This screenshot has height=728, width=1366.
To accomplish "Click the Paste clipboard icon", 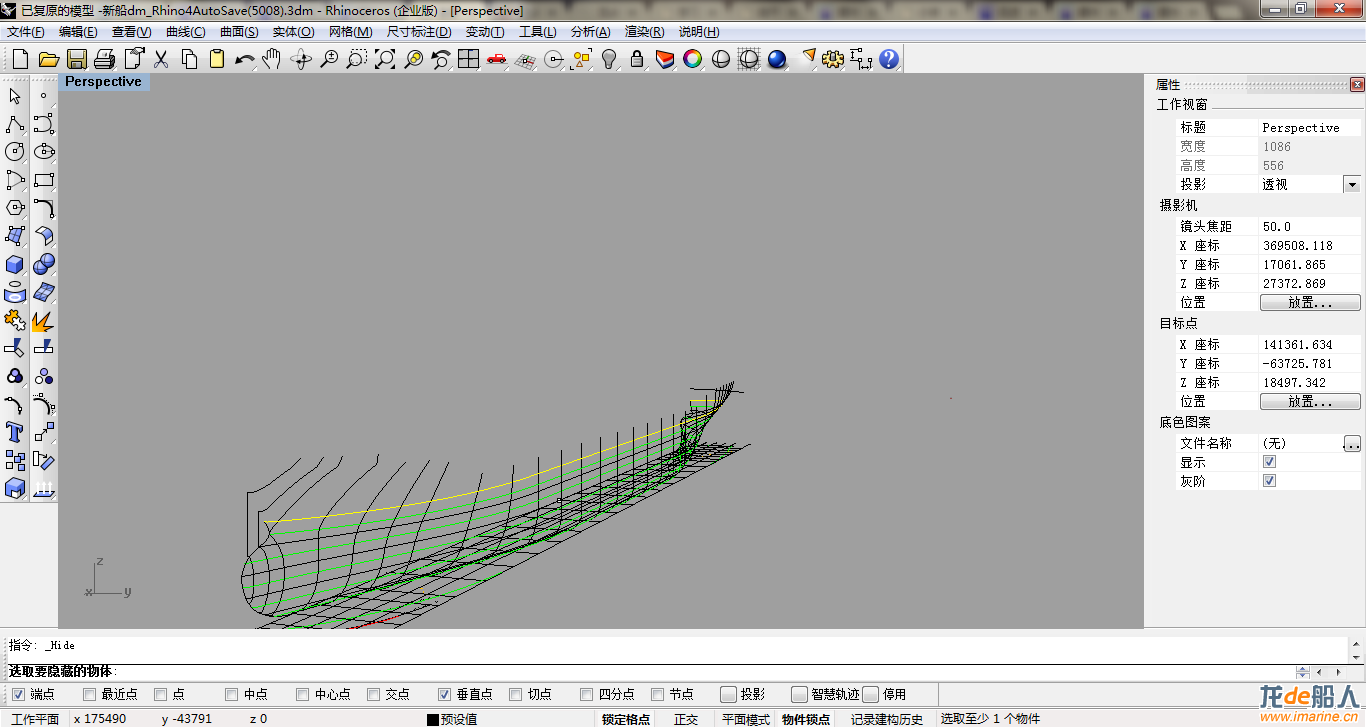I will point(216,59).
